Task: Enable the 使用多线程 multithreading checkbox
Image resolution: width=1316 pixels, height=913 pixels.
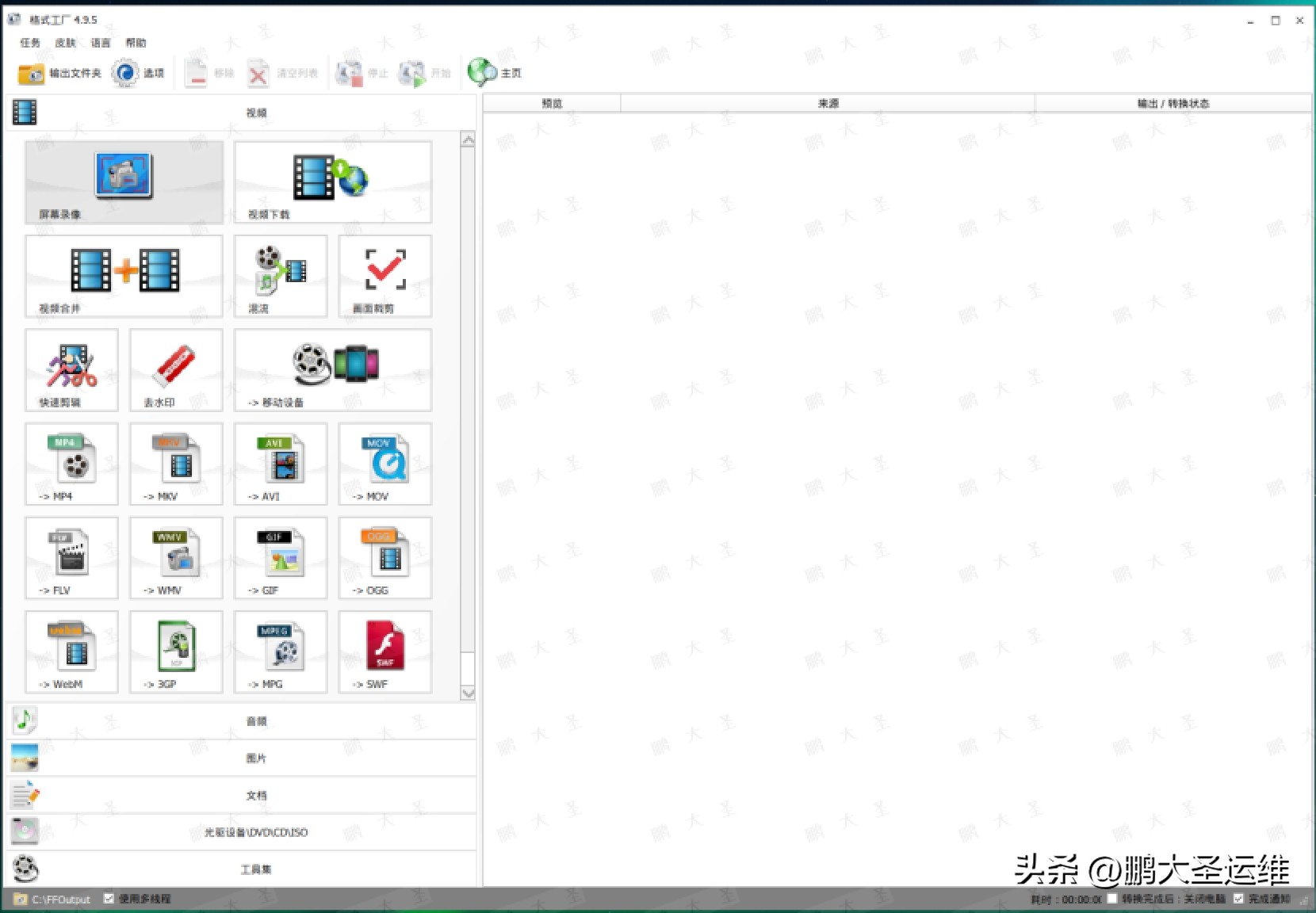Action: [109, 899]
